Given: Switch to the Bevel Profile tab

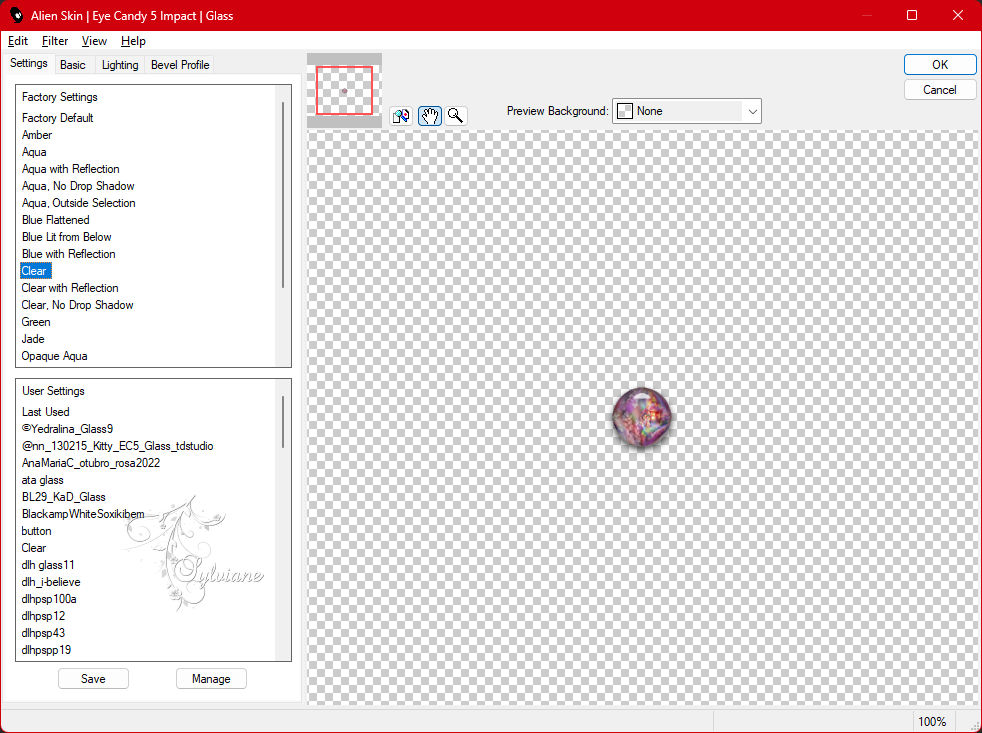Looking at the screenshot, I should (x=180, y=65).
